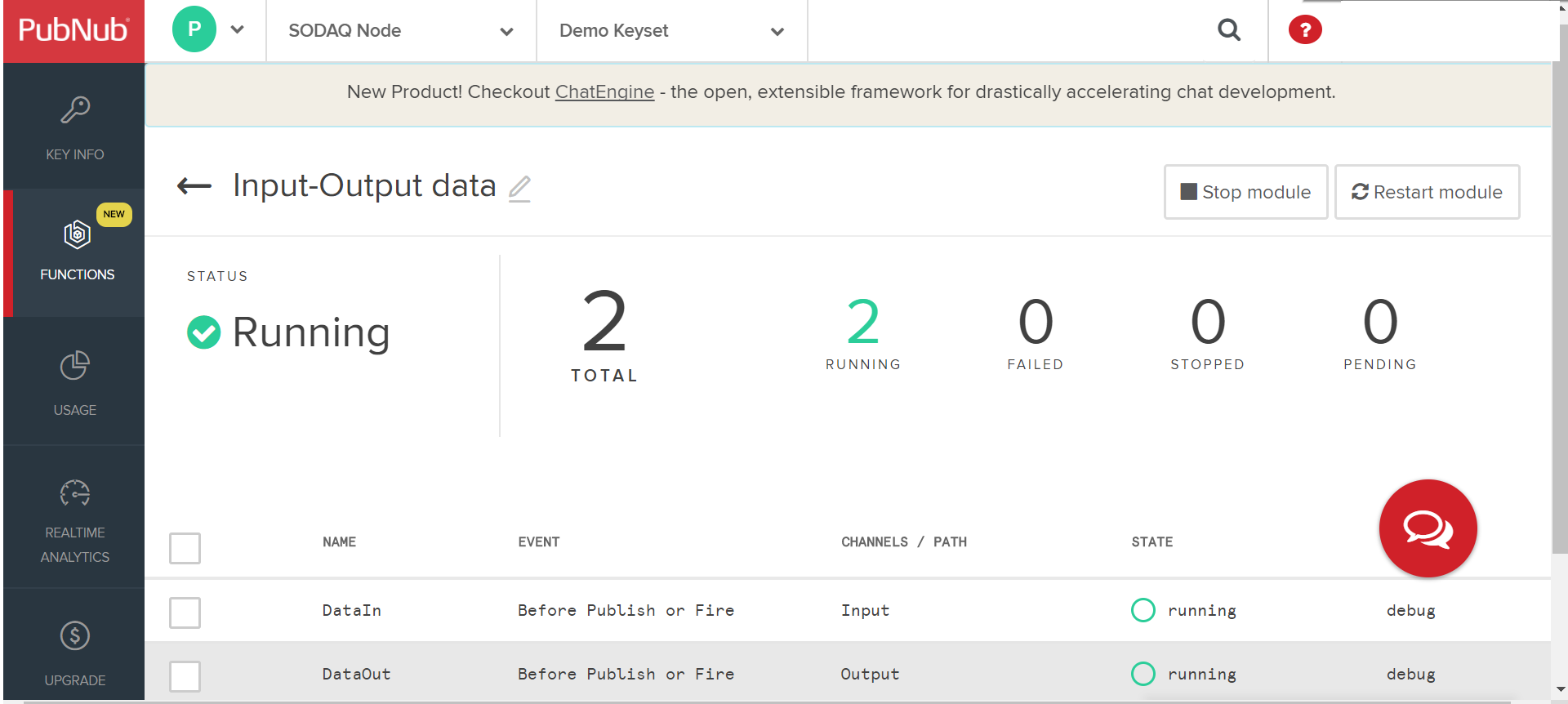Edit the module name with the pencil icon
The width and height of the screenshot is (1568, 704).
click(519, 189)
